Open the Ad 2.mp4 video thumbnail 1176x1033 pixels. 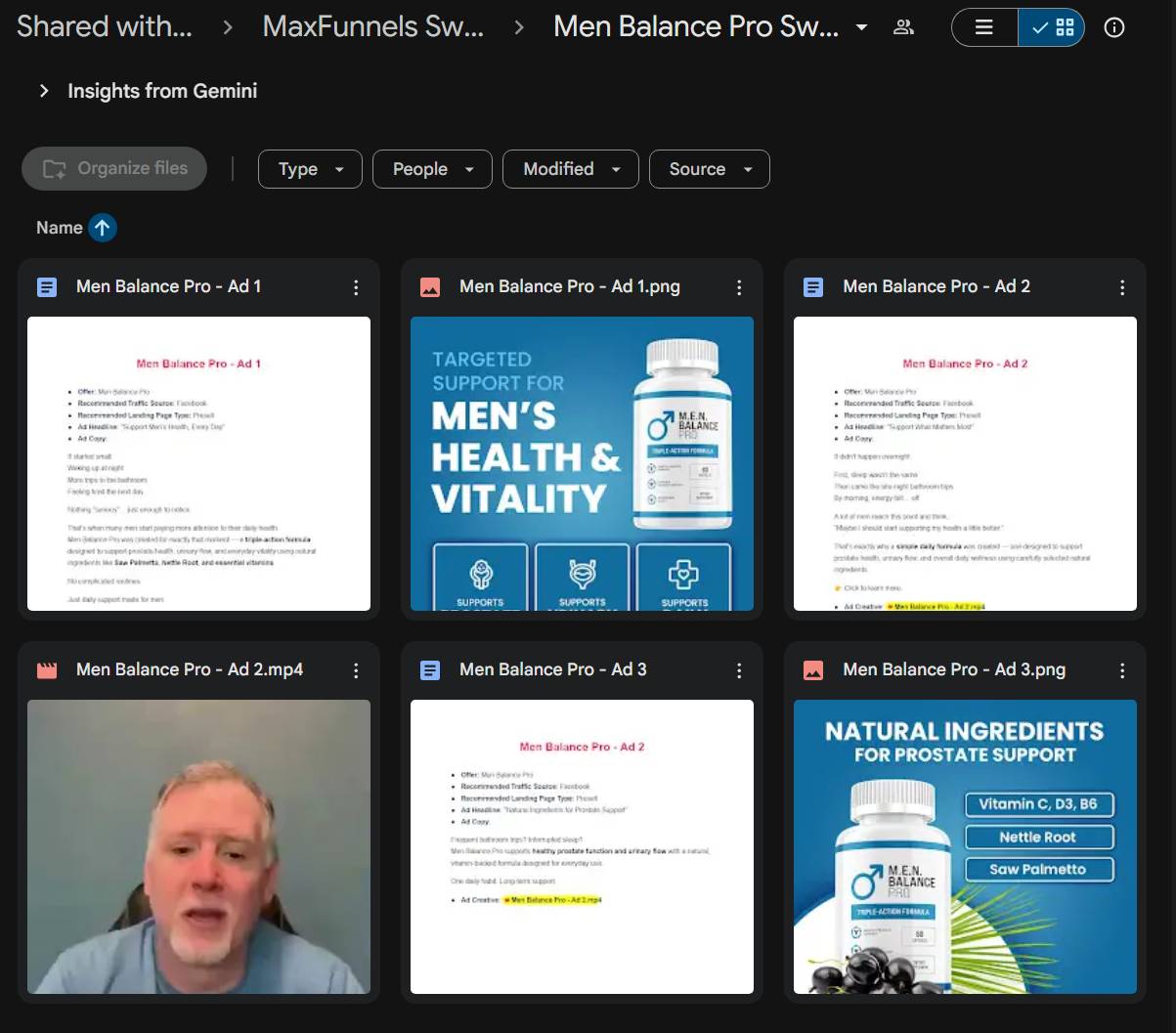tap(198, 846)
